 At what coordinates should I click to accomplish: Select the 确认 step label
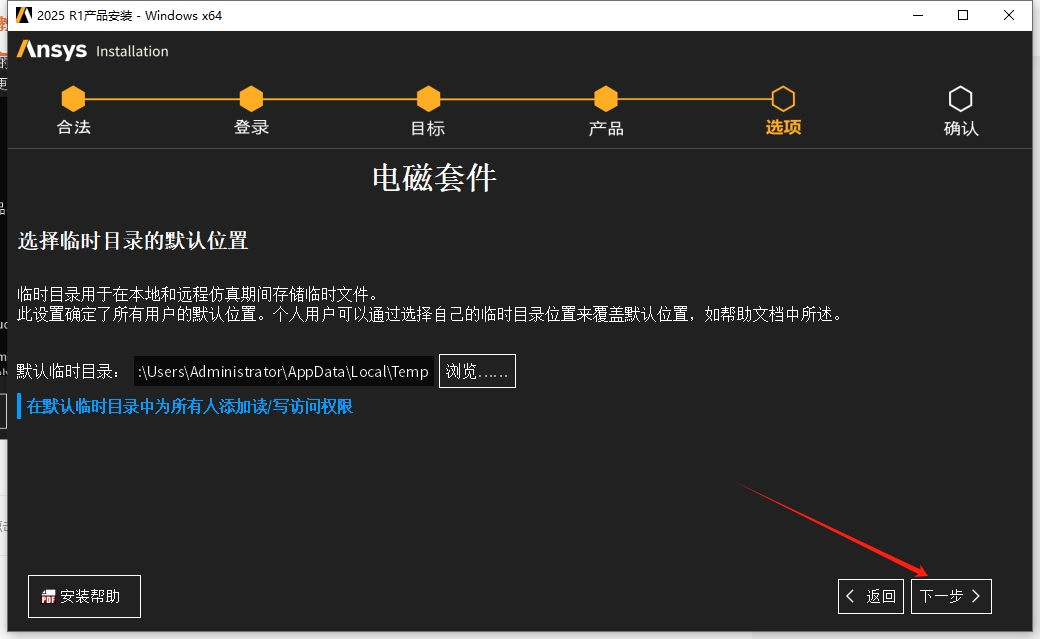[961, 128]
